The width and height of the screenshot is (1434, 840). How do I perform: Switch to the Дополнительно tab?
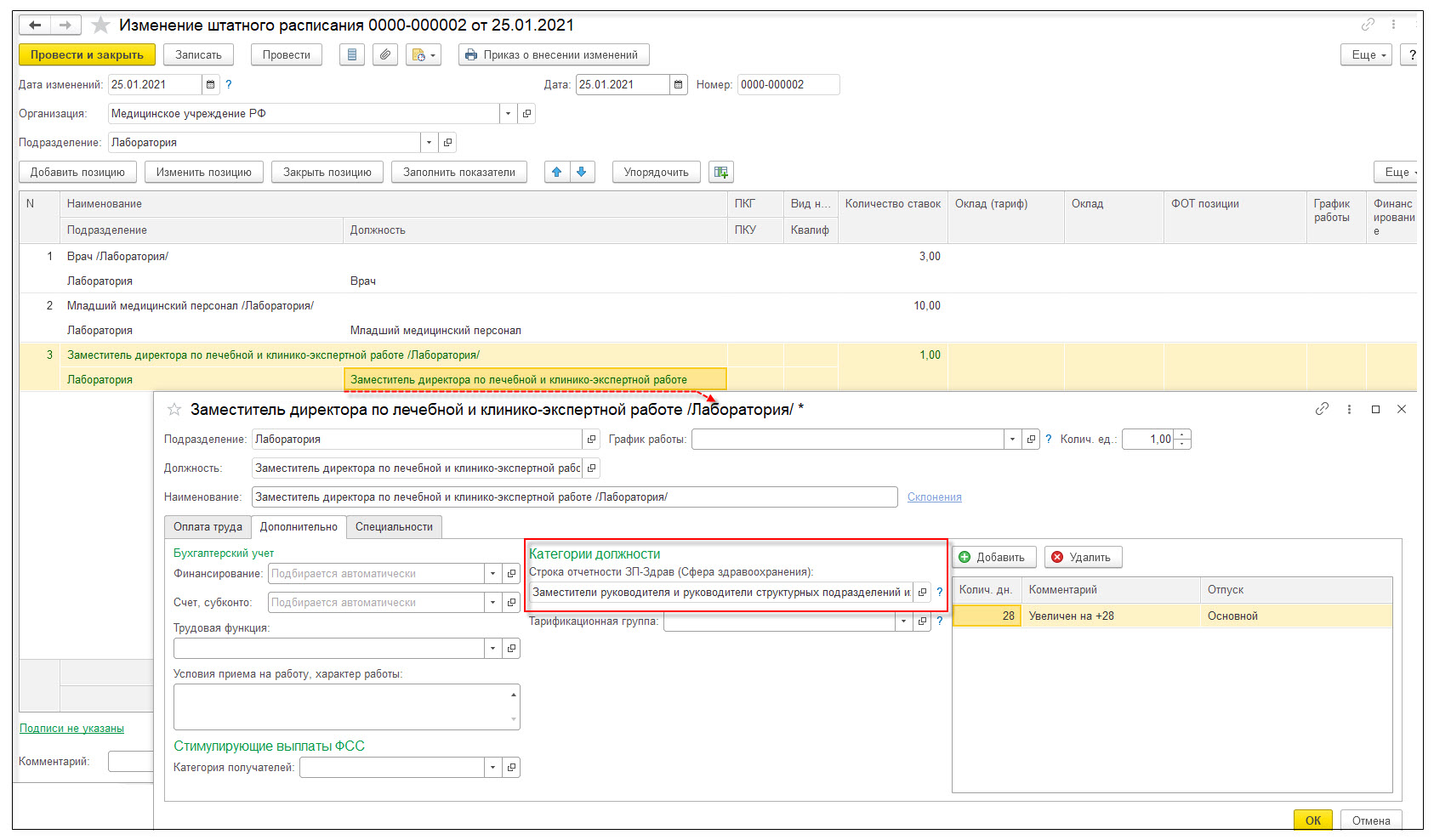[299, 526]
